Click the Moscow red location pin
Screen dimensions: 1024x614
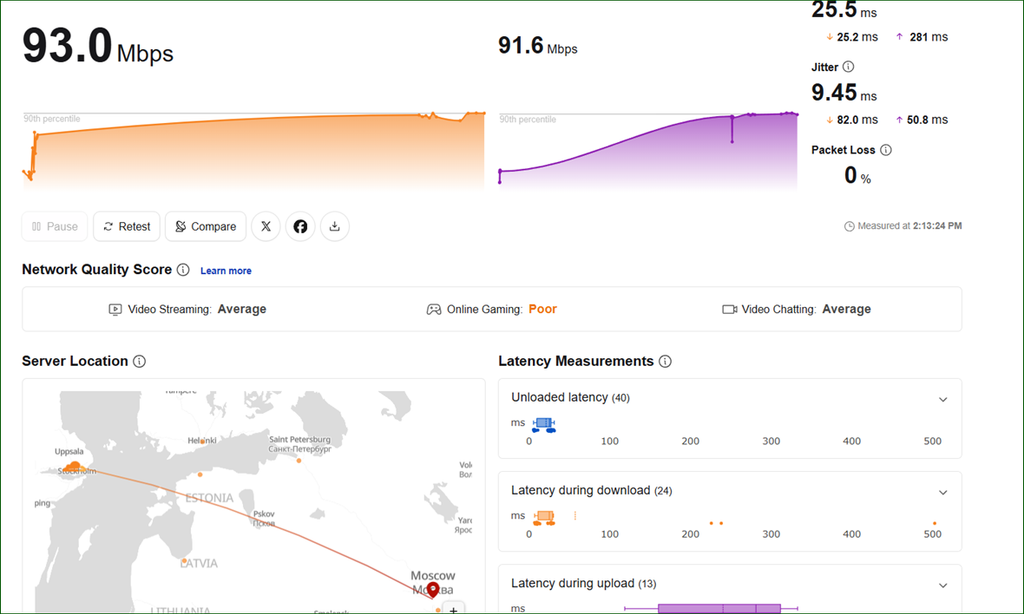[x=433, y=590]
